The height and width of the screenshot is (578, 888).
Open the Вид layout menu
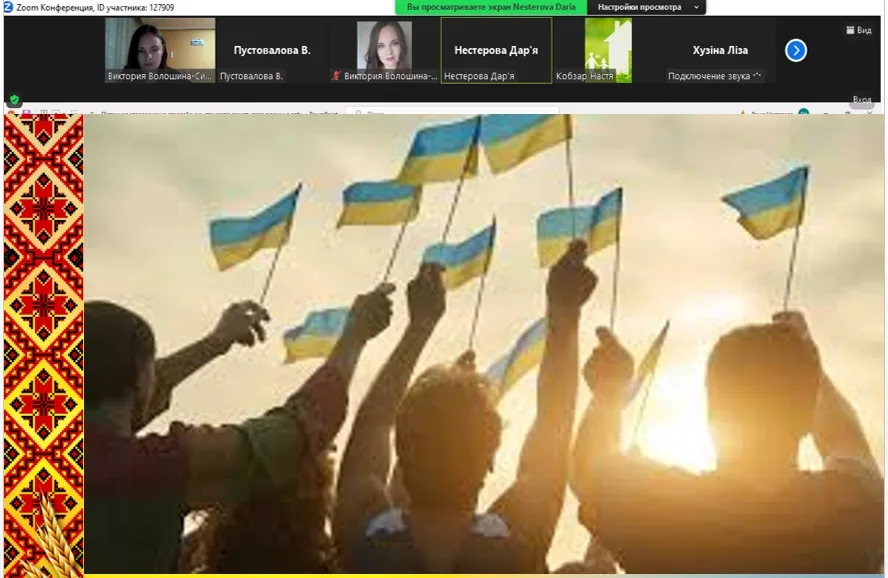(x=858, y=30)
